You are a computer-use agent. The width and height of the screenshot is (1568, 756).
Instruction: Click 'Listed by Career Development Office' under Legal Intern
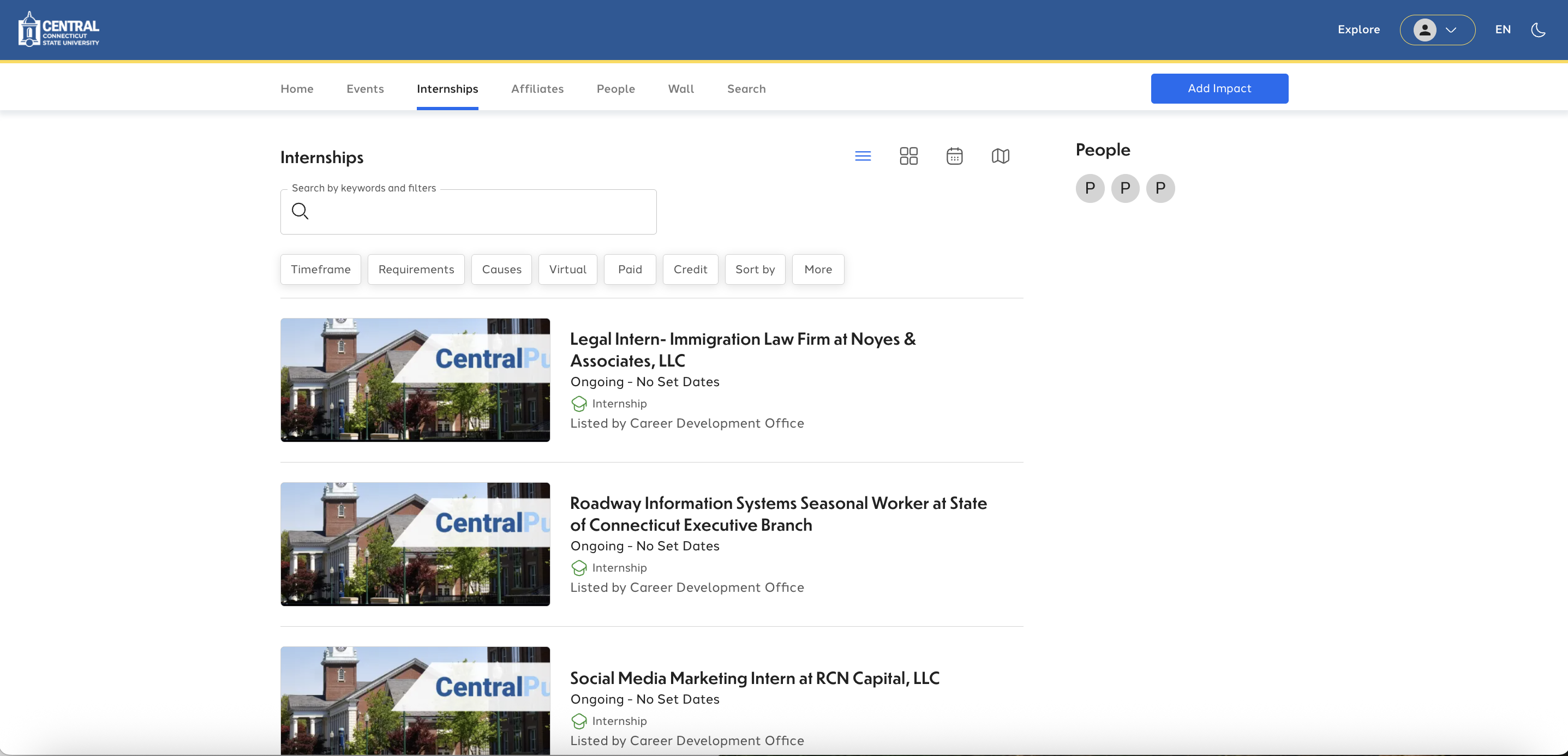pyautogui.click(x=686, y=424)
